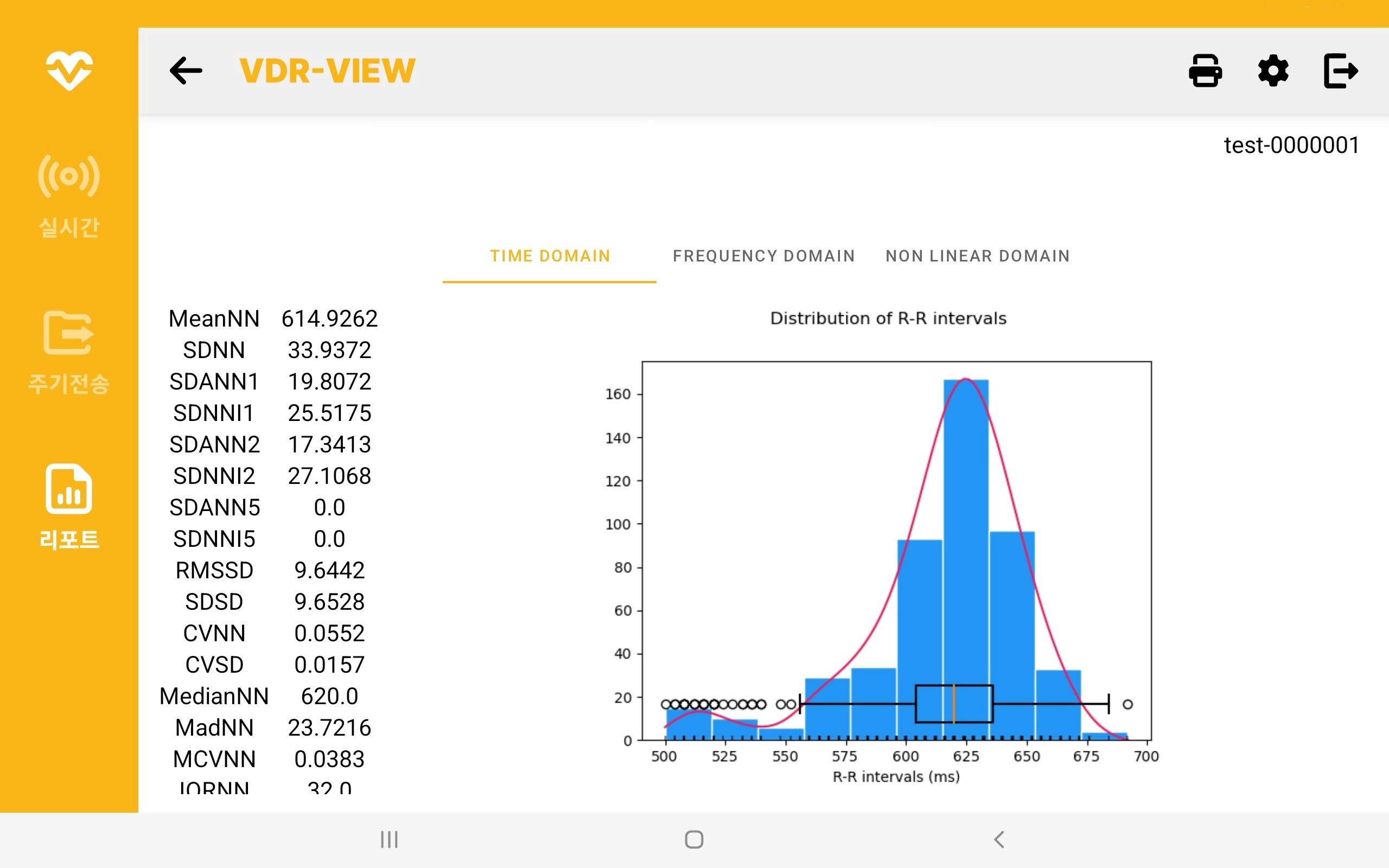Select the RMSSD value 9.6442
1389x868 pixels.
pos(329,571)
